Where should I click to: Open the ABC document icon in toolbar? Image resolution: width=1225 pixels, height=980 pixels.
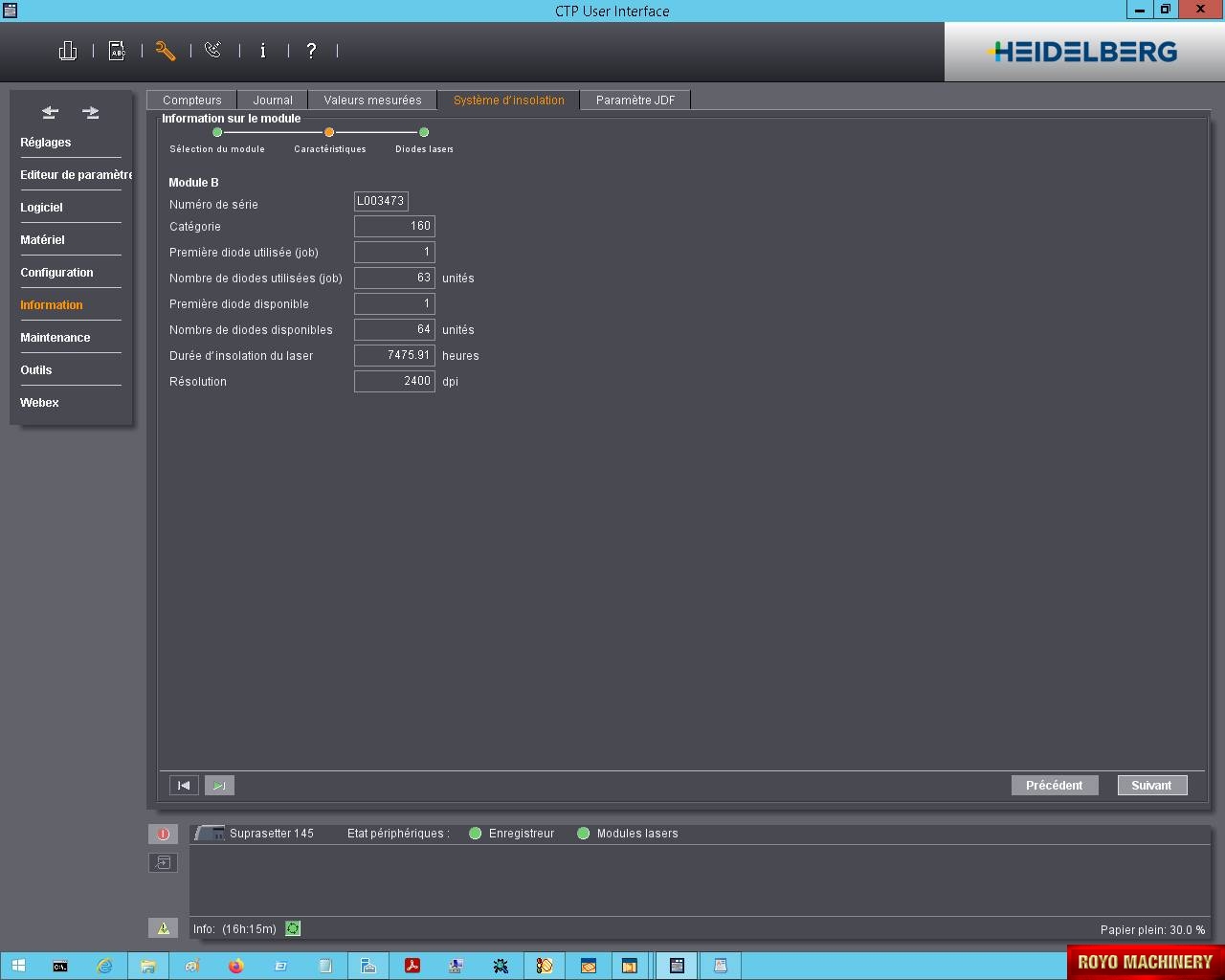pos(117,51)
